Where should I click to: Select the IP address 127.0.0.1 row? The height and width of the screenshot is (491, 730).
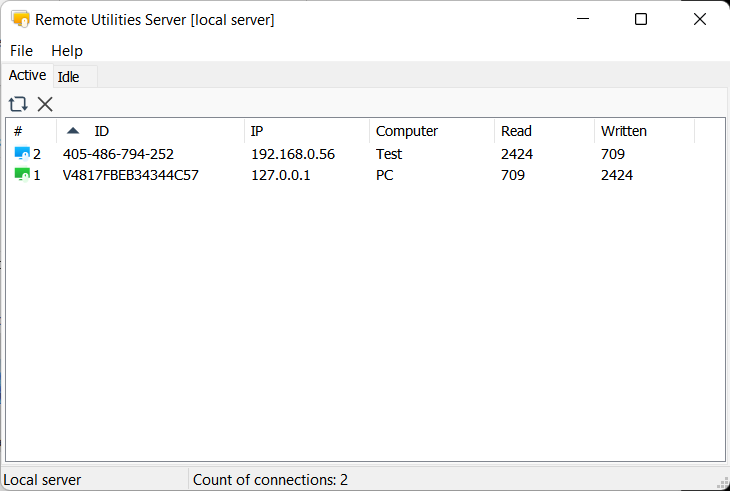pos(281,175)
